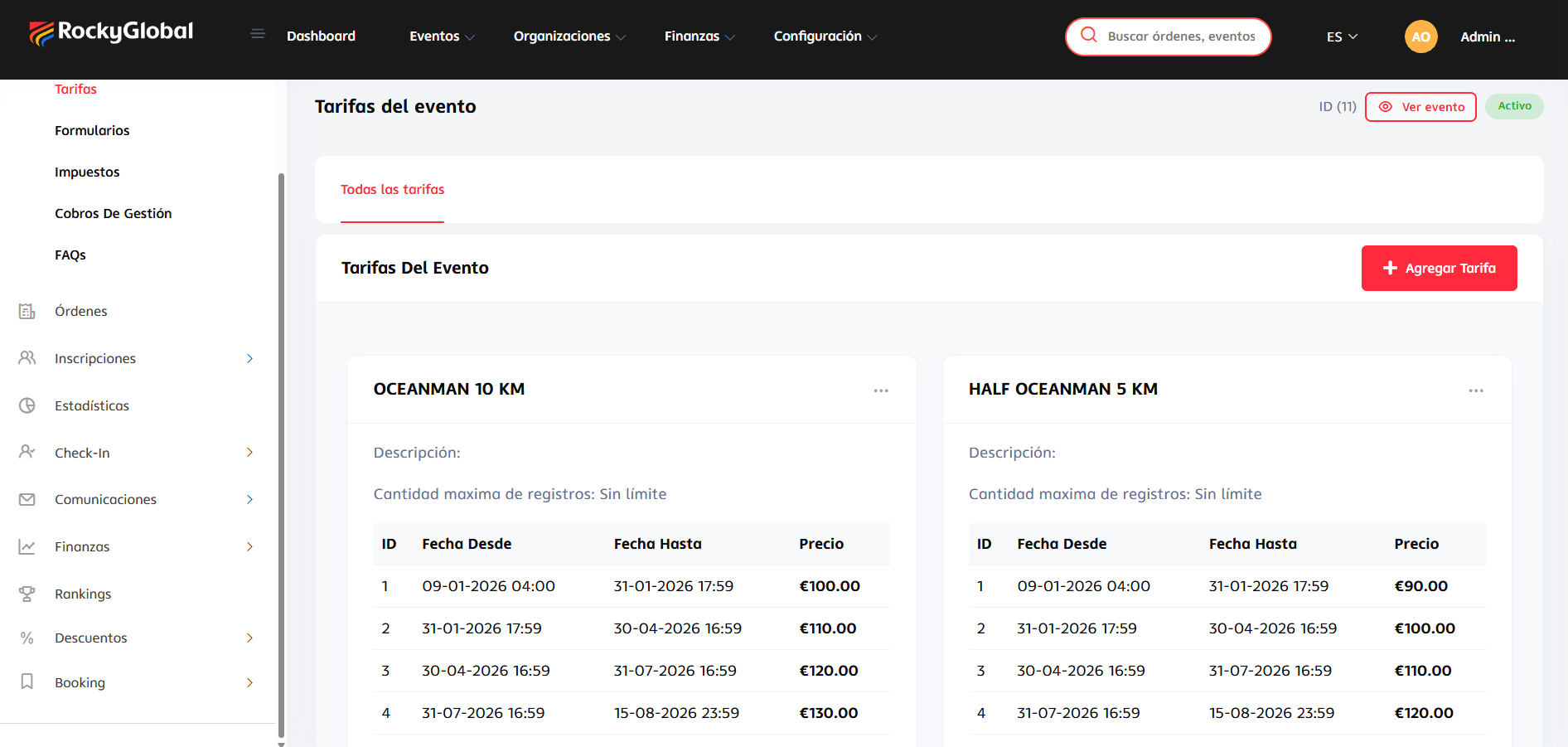The height and width of the screenshot is (747, 1568).
Task: Open the AO user avatar
Action: (1420, 36)
